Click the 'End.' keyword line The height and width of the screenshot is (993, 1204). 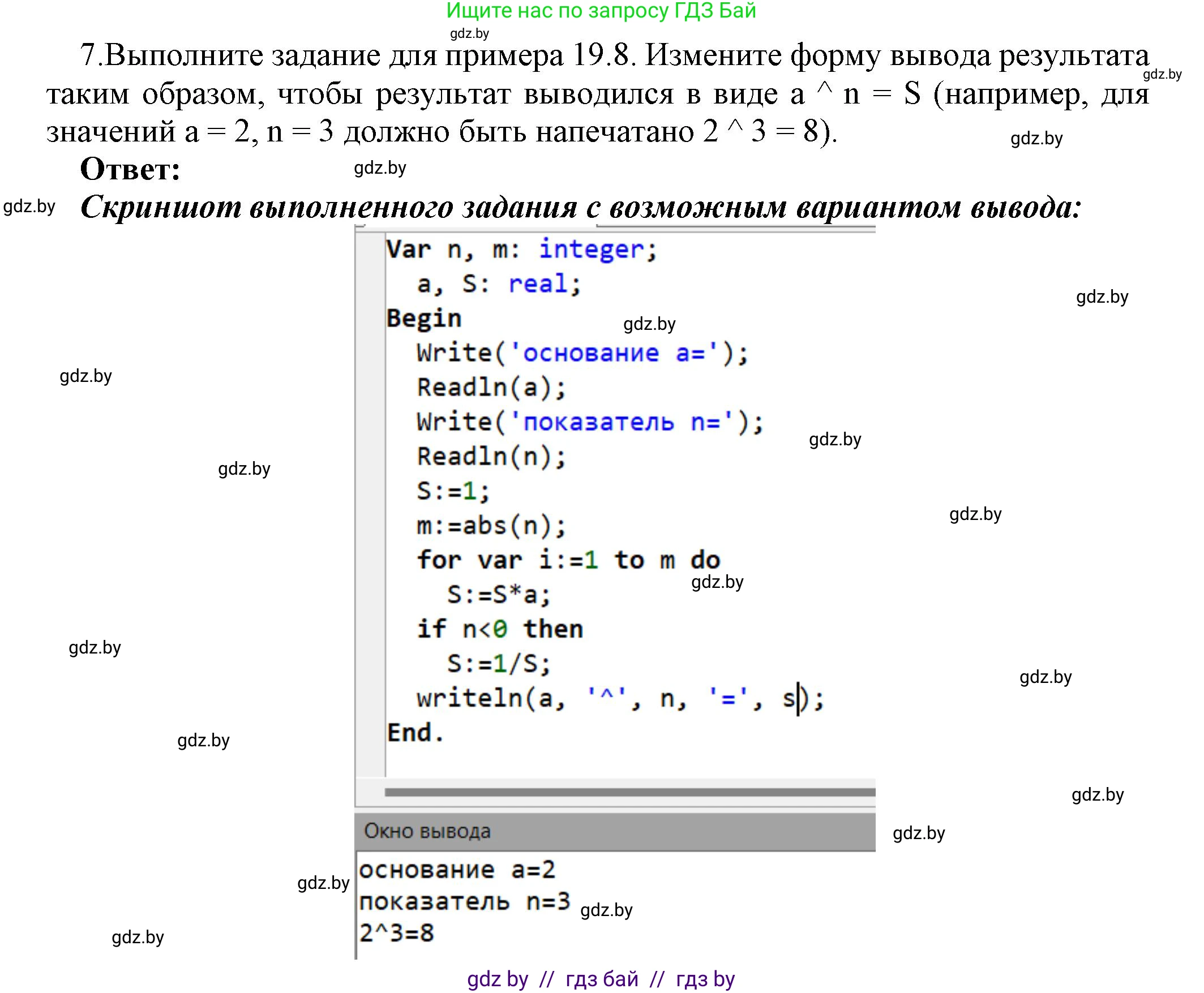click(x=418, y=732)
